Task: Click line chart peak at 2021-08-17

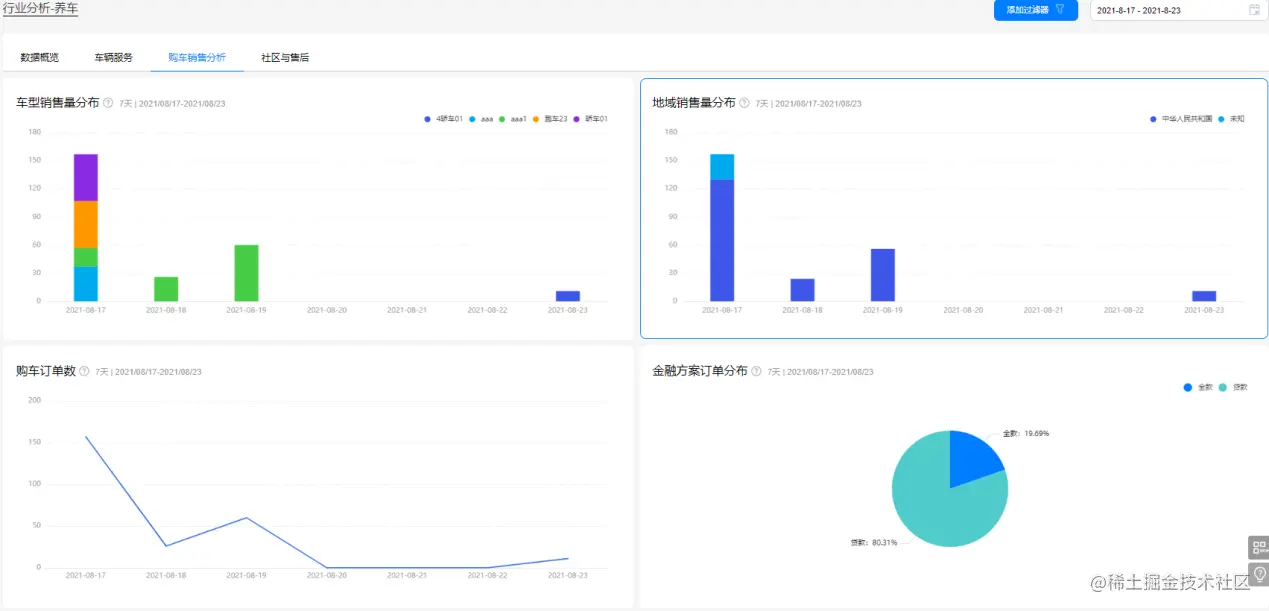Action: [x=86, y=436]
